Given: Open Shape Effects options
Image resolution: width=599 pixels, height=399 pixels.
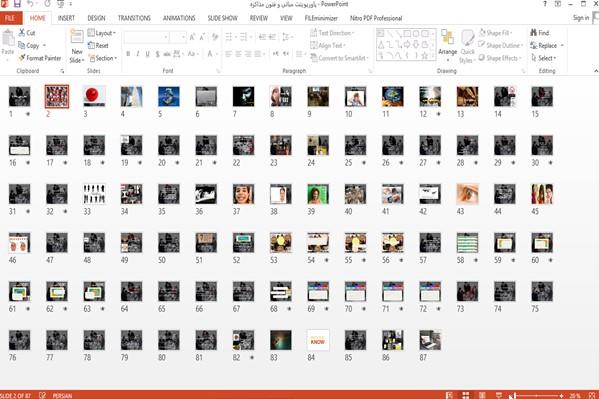Looking at the screenshot, I should (x=500, y=58).
